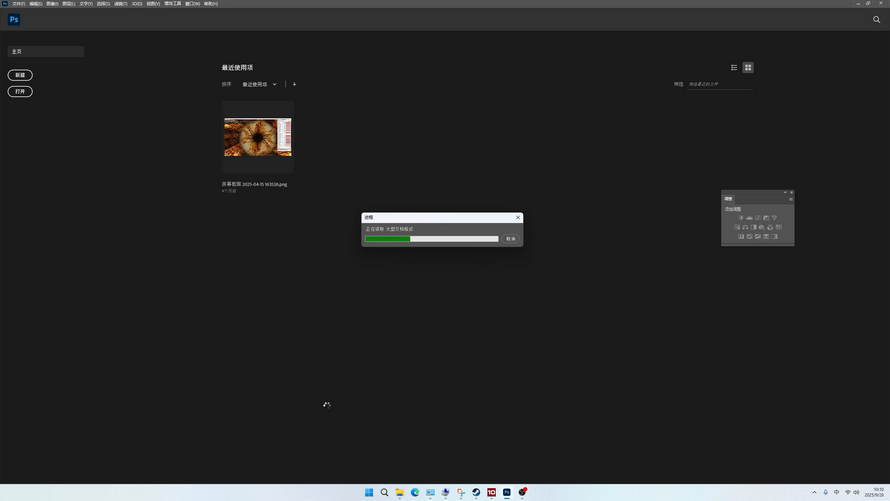Open the 文件(F) menu

[18, 4]
